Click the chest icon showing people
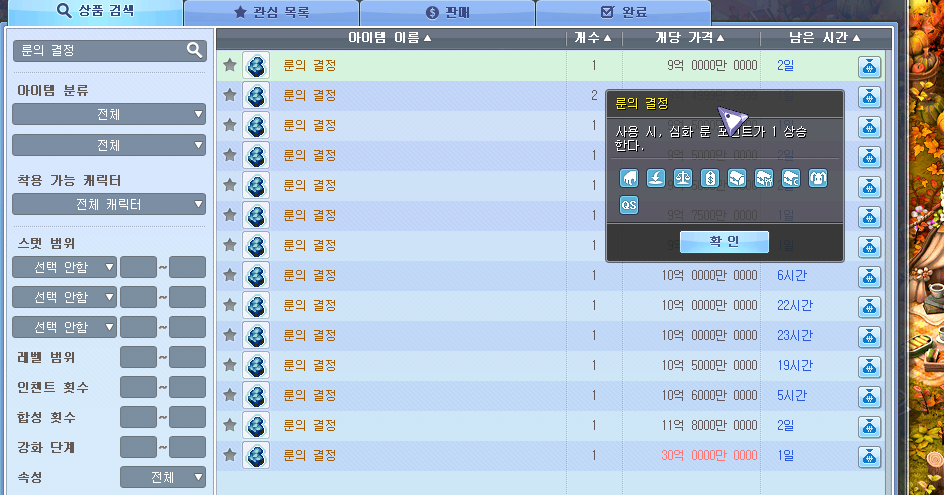This screenshot has width=944, height=495. [x=764, y=178]
